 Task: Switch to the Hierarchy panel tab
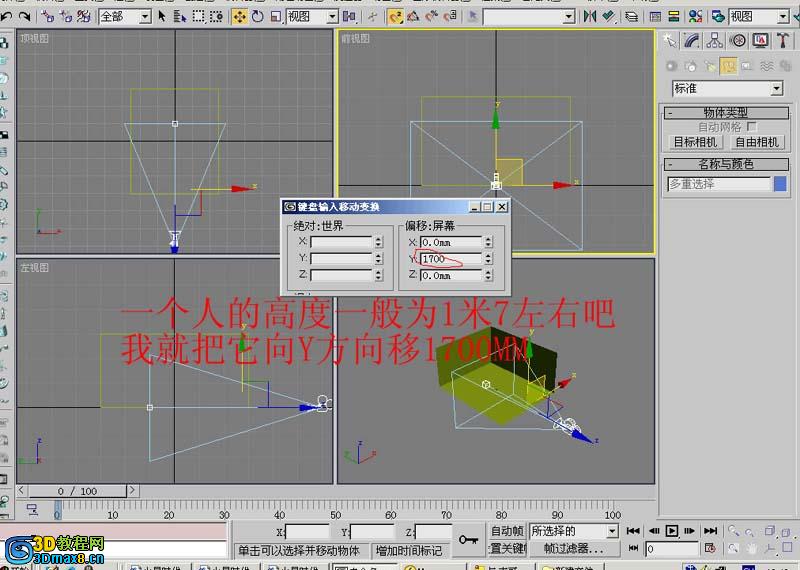[715, 41]
